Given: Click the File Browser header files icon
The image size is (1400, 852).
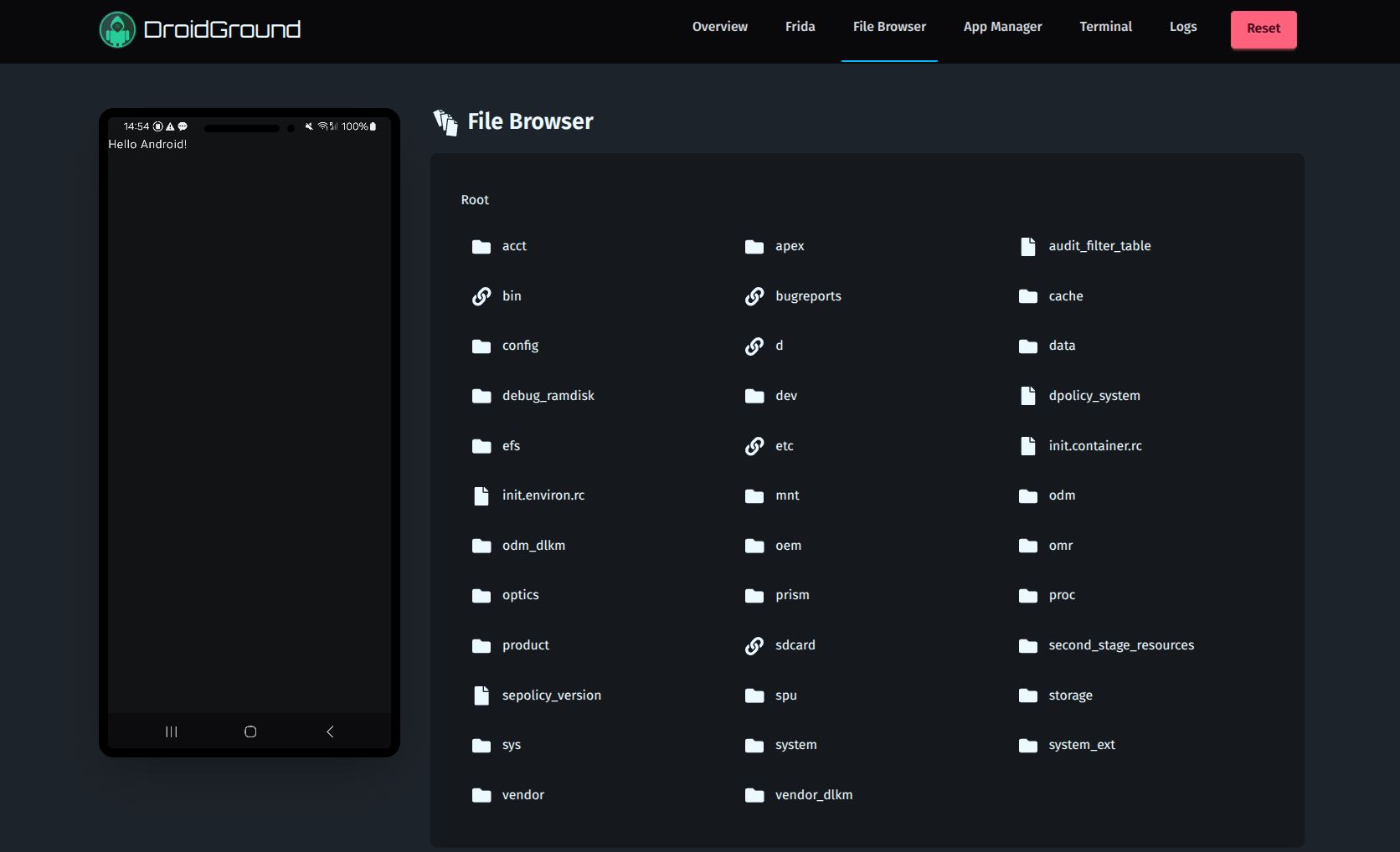Looking at the screenshot, I should point(445,122).
